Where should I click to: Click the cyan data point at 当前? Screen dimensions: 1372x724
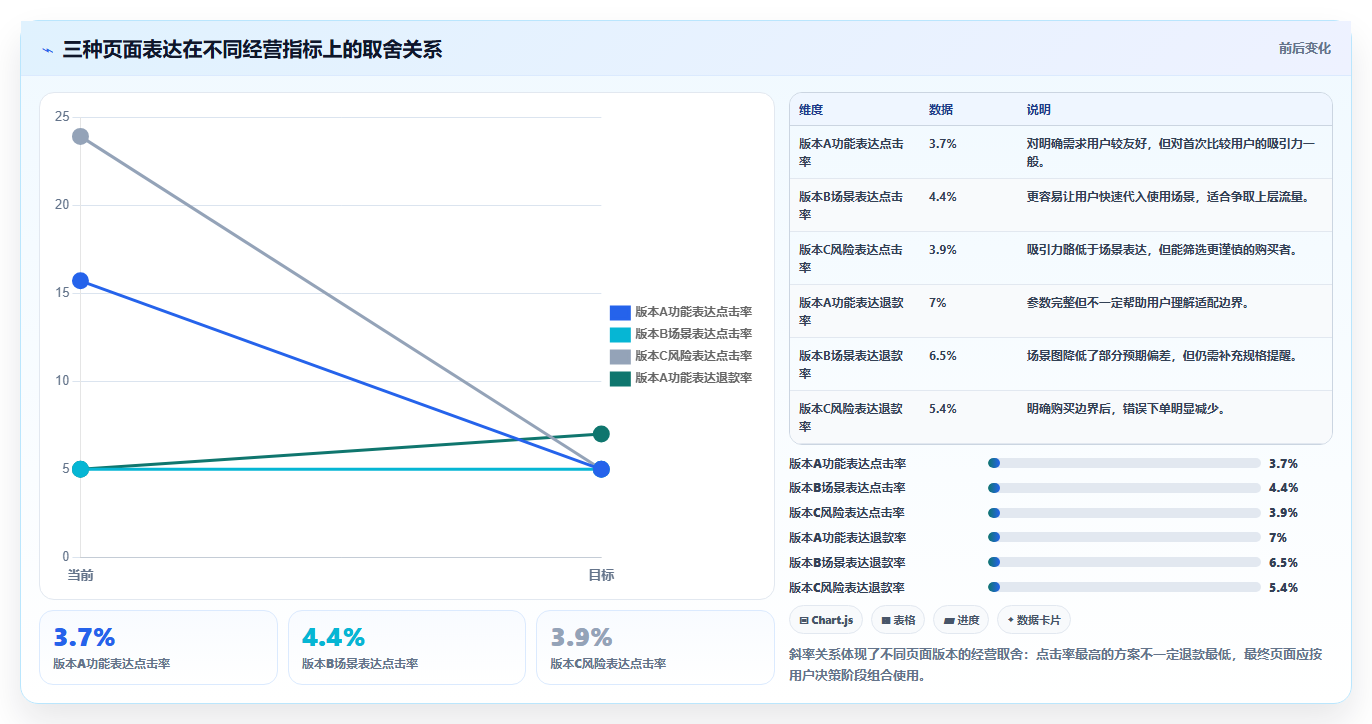pos(80,469)
